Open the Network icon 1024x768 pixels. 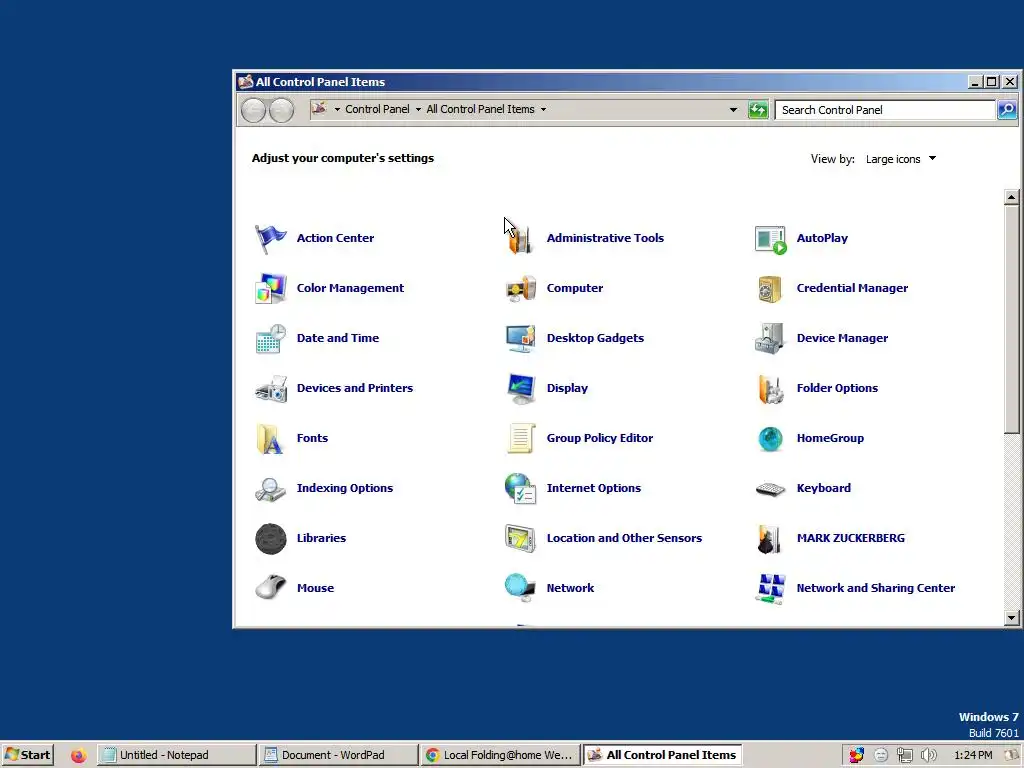pyautogui.click(x=520, y=588)
